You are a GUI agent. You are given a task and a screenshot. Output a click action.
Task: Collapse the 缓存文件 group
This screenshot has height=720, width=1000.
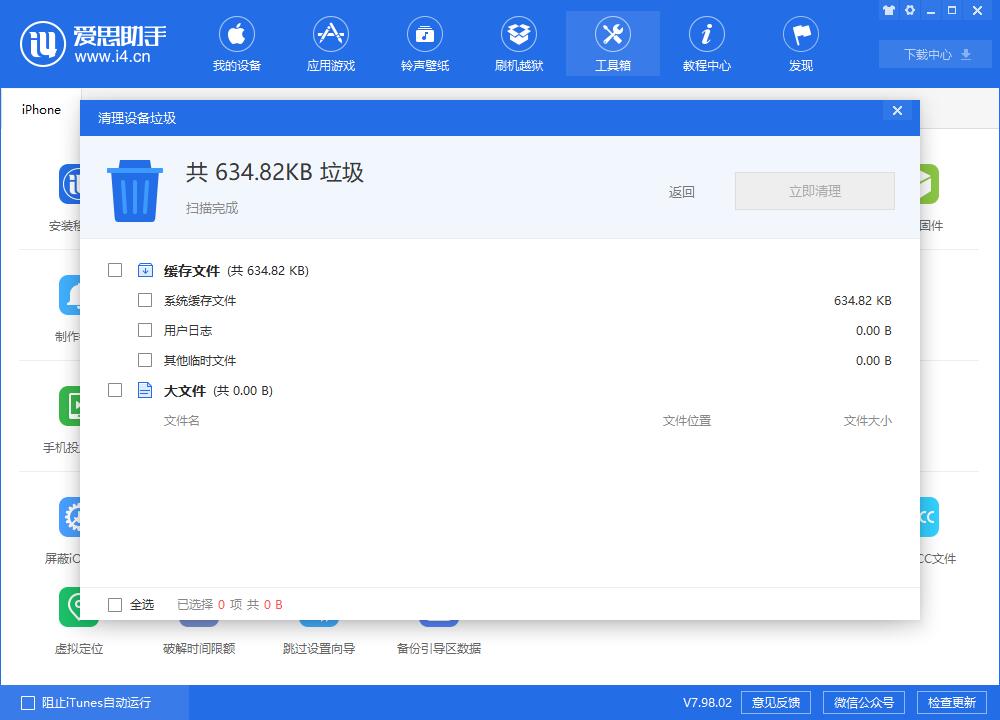coord(145,270)
